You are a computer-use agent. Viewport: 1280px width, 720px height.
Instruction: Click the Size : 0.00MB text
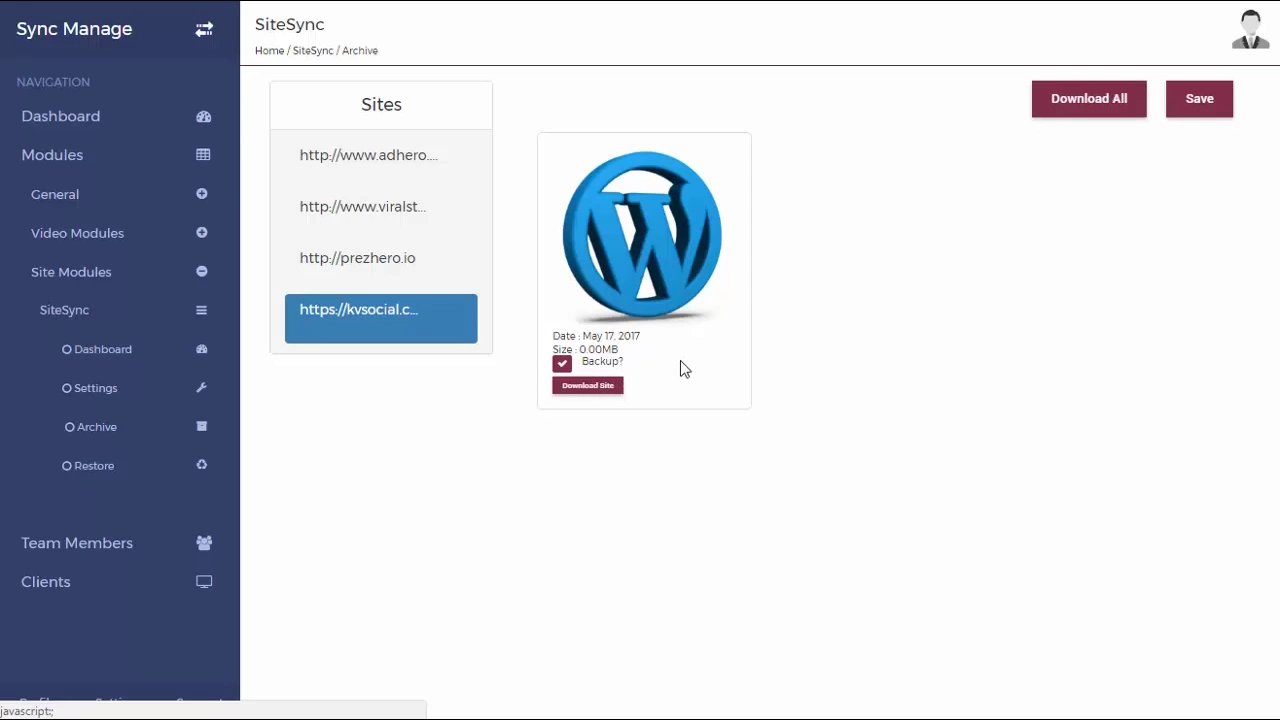[x=585, y=349]
